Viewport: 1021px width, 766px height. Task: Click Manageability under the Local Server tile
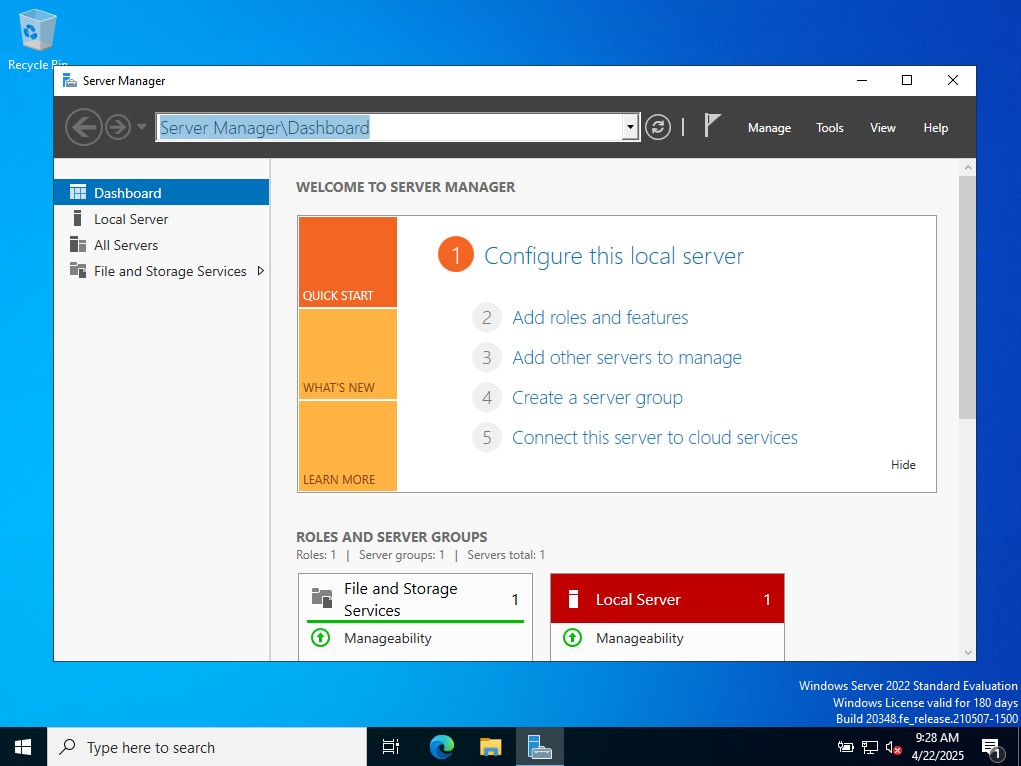(x=639, y=638)
